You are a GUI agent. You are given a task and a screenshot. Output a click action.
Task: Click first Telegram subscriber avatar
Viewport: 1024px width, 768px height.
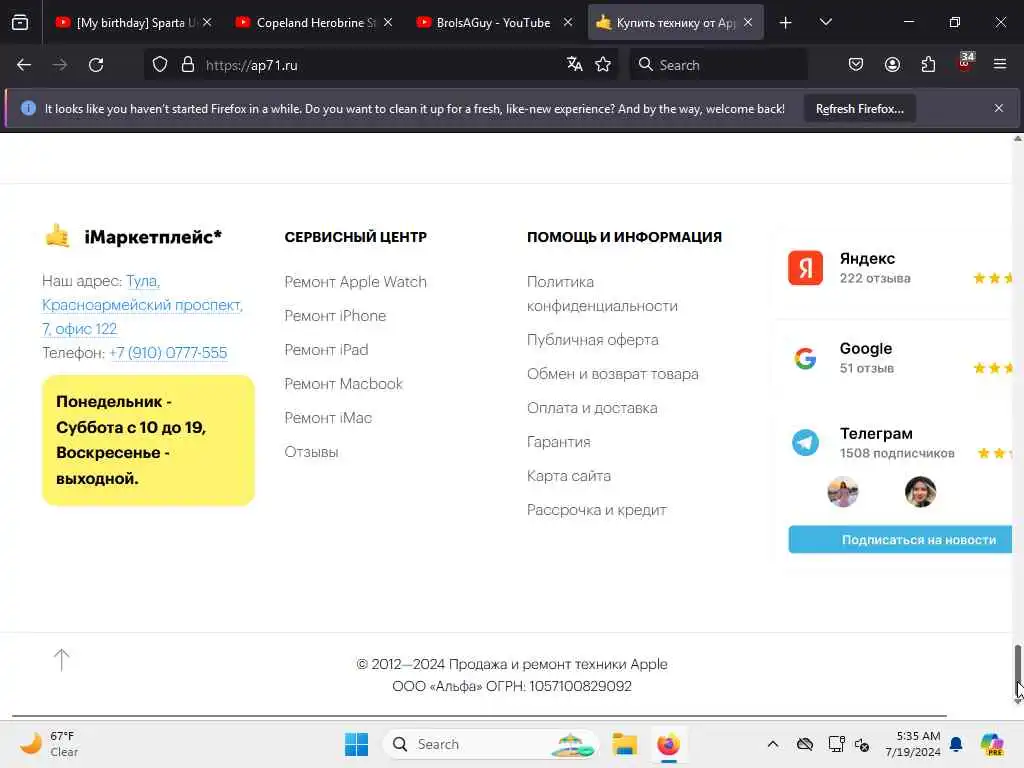842,492
